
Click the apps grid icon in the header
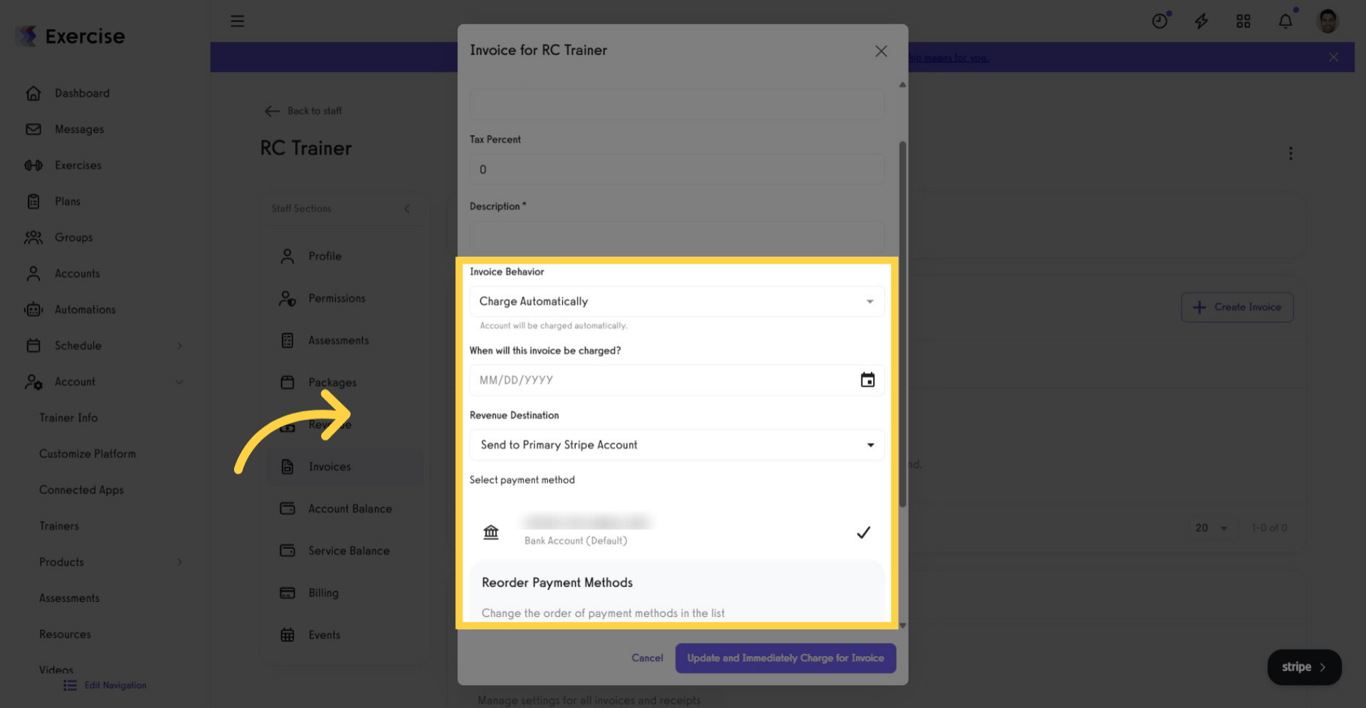(1243, 20)
